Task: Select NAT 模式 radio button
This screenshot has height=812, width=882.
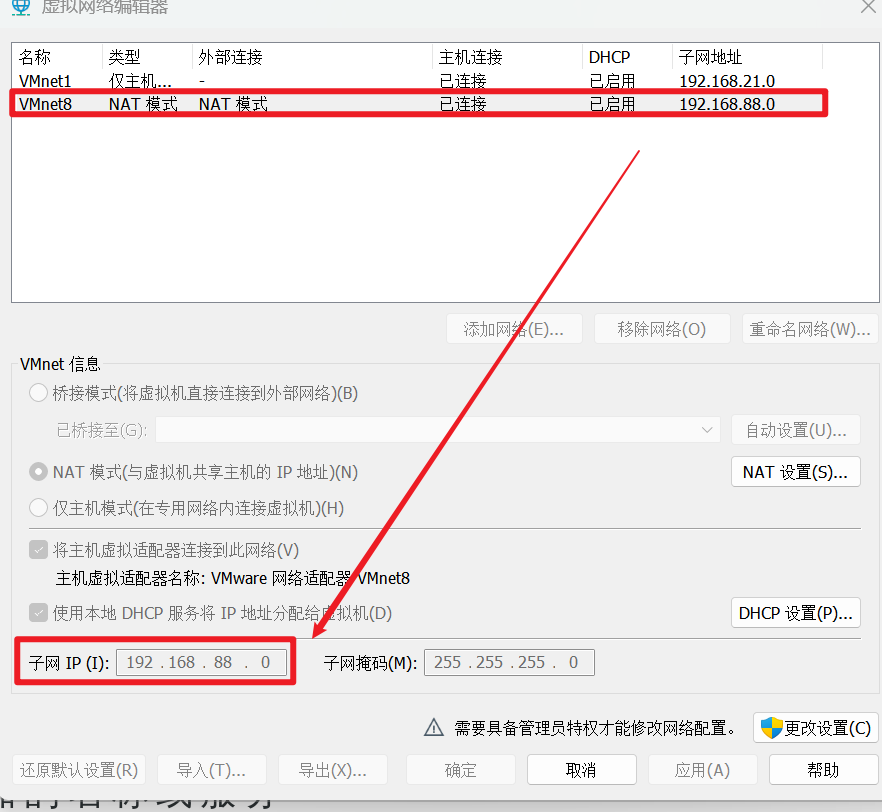Action: [38, 472]
